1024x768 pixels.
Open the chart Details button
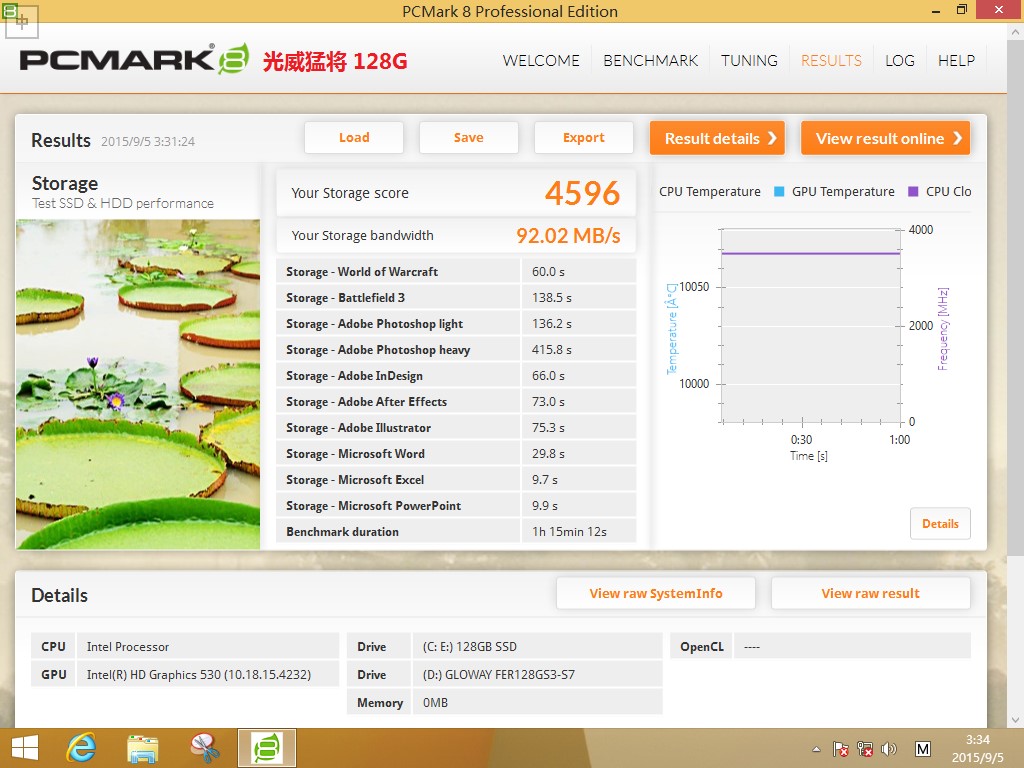(x=940, y=524)
